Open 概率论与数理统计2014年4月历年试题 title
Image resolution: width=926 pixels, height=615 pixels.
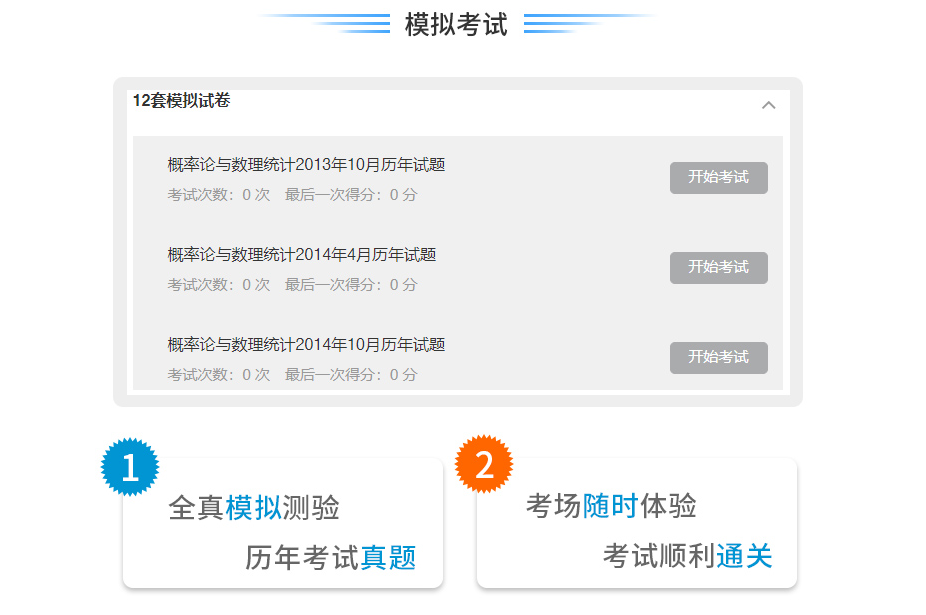302,255
